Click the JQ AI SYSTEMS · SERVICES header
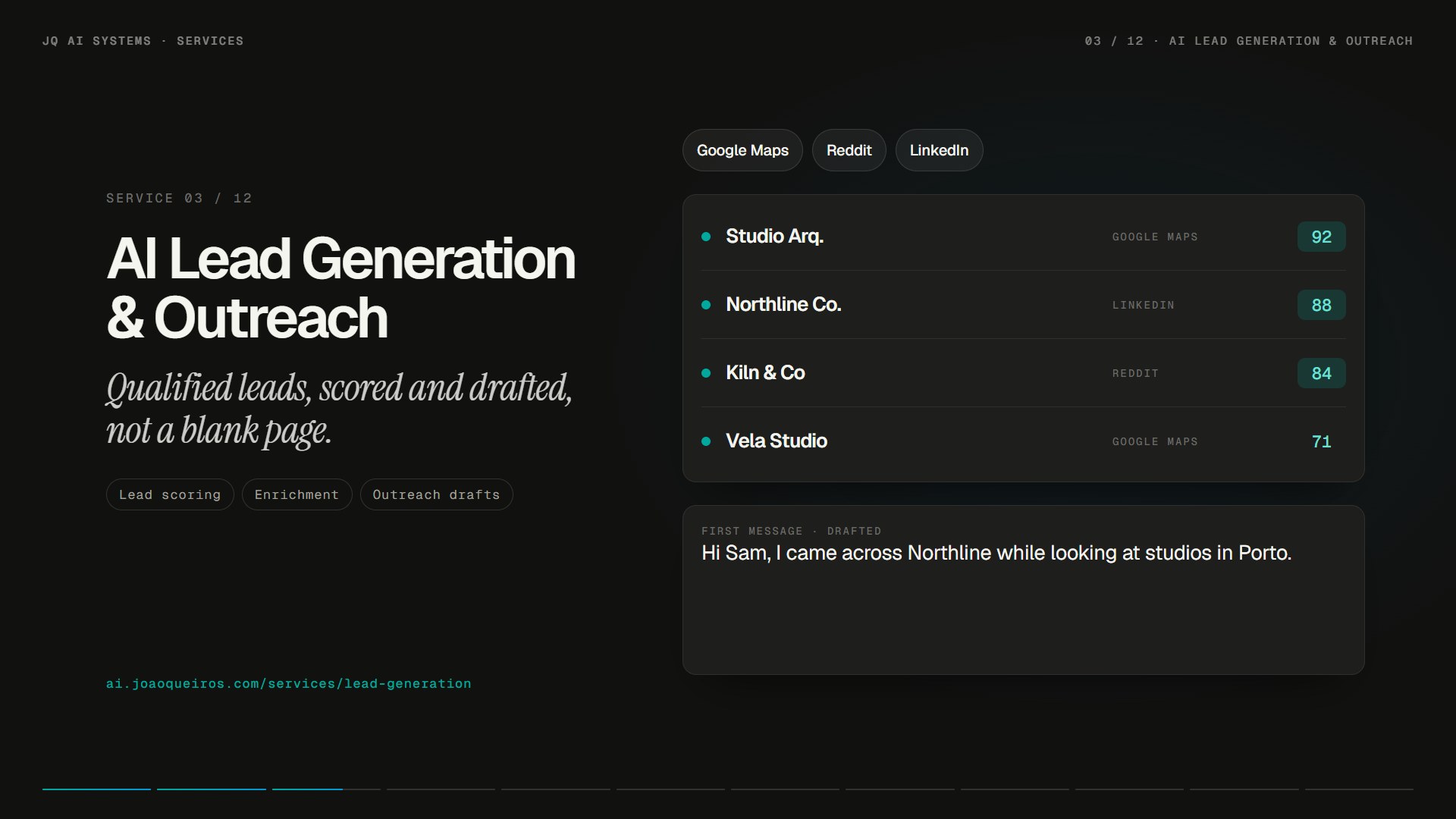This screenshot has height=819, width=1456. coord(143,41)
